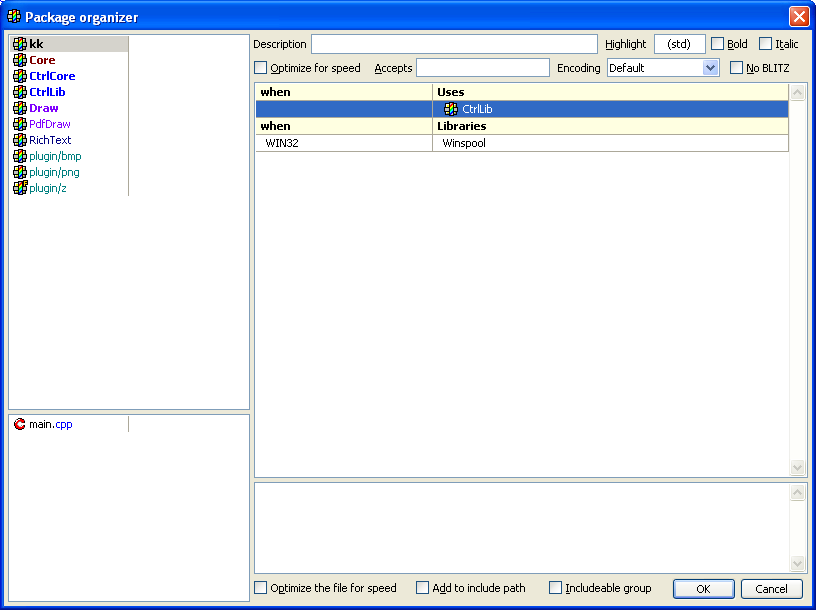The height and width of the screenshot is (610, 816).
Task: Open the Encoding dropdown
Action: pos(711,68)
